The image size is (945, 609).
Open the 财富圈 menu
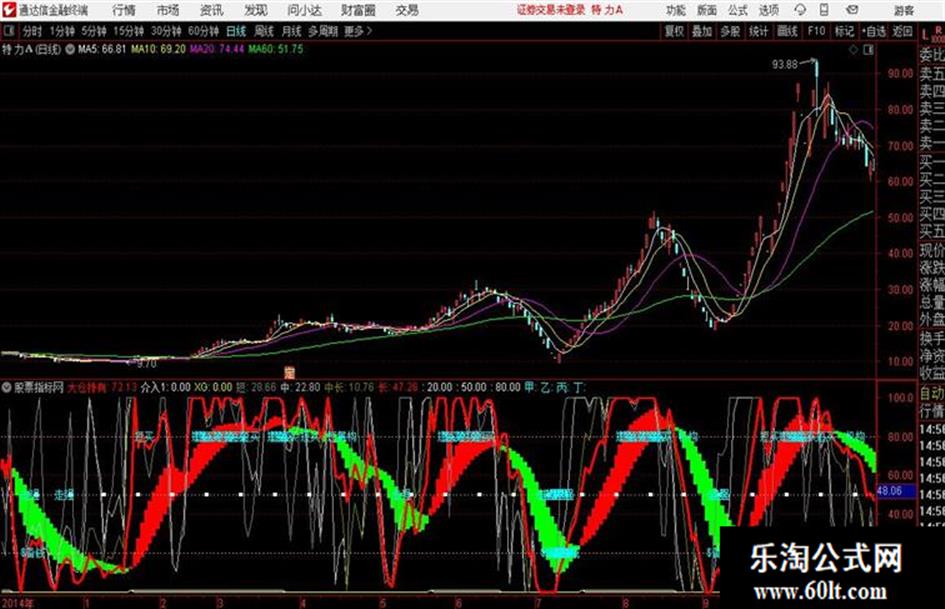pos(358,10)
